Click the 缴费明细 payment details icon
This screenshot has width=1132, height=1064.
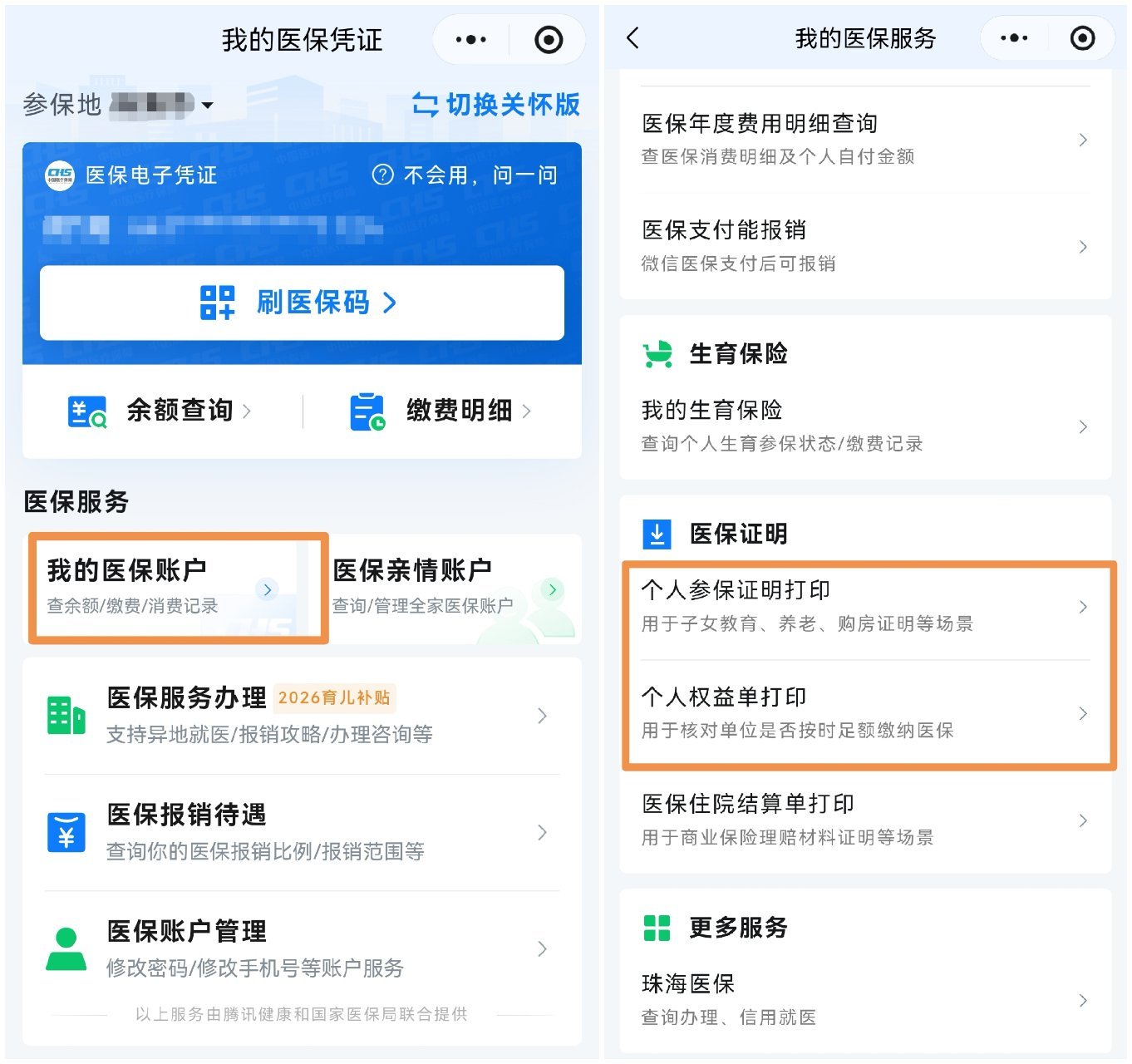coord(367,411)
